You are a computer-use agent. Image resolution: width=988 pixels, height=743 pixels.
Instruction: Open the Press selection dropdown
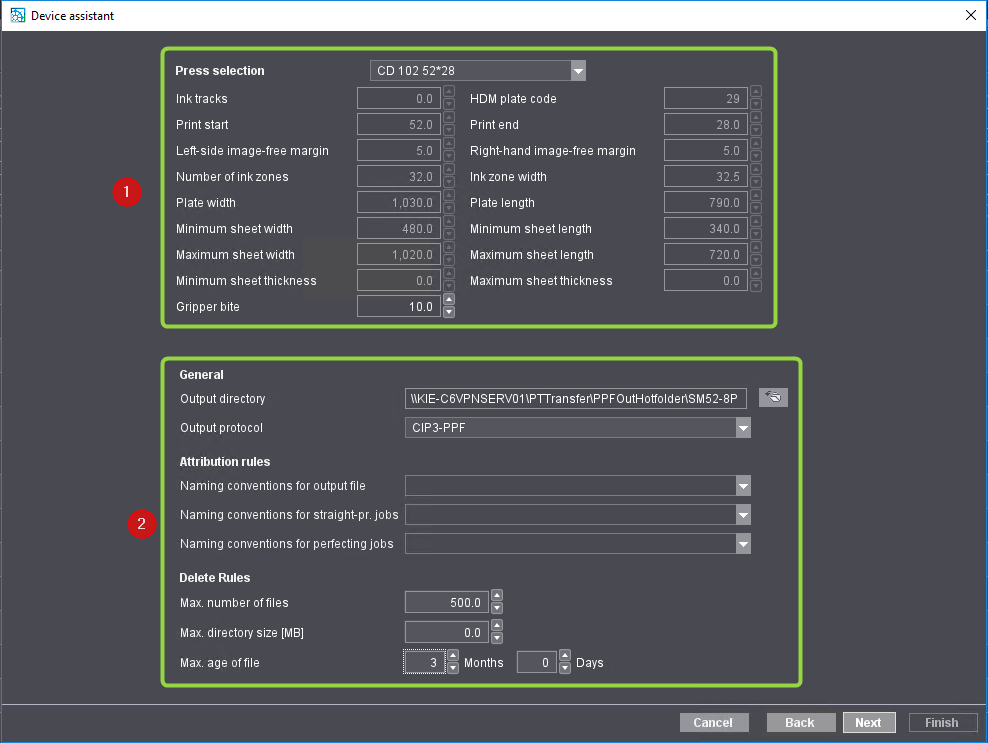click(577, 71)
